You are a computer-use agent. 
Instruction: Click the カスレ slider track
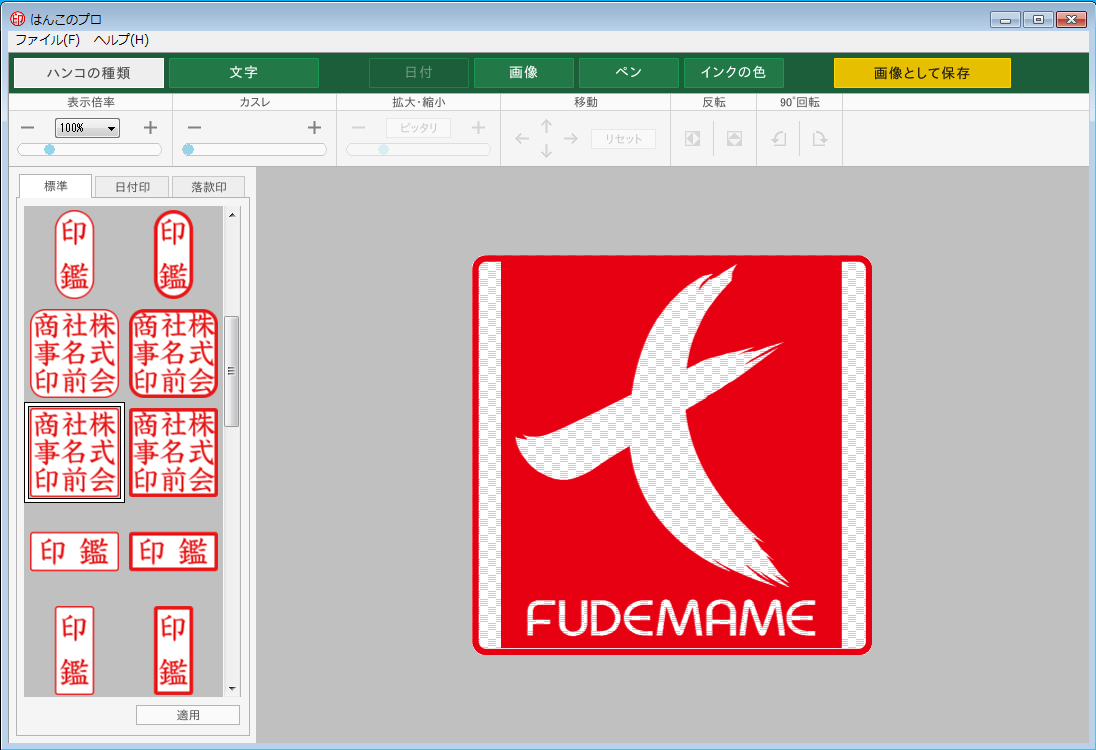coord(256,150)
